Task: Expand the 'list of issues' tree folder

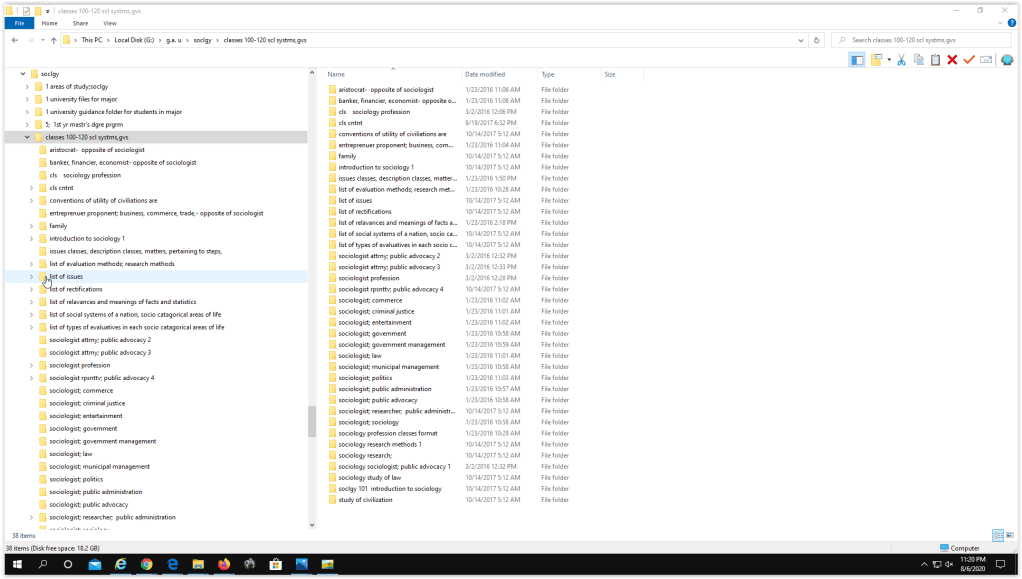Action: [31, 277]
